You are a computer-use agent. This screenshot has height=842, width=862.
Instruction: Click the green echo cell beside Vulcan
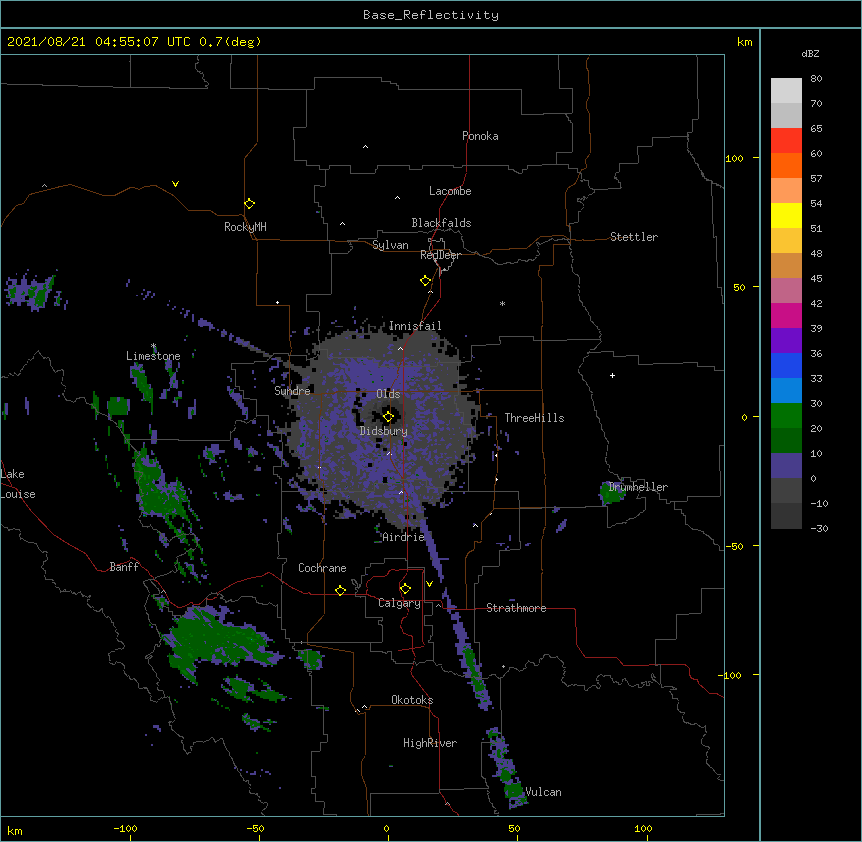point(514,790)
